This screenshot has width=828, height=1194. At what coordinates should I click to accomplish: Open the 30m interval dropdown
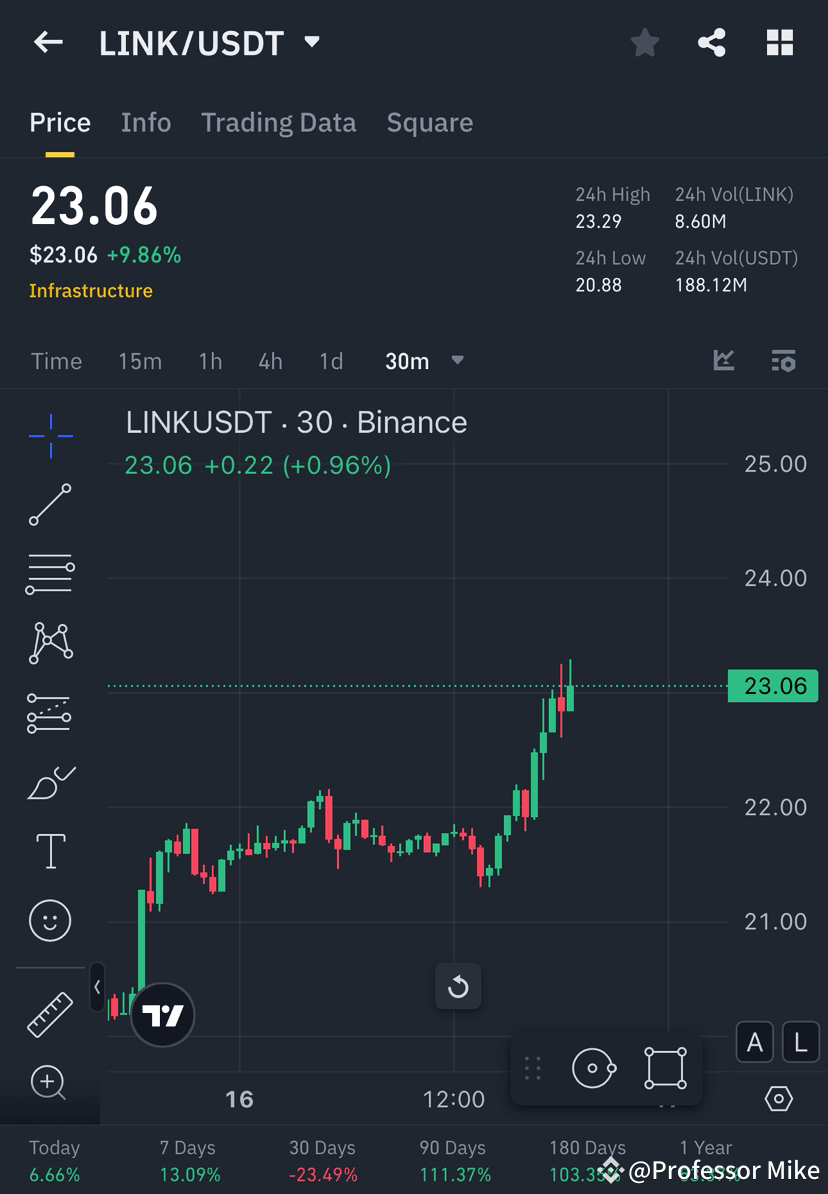[x=425, y=361]
